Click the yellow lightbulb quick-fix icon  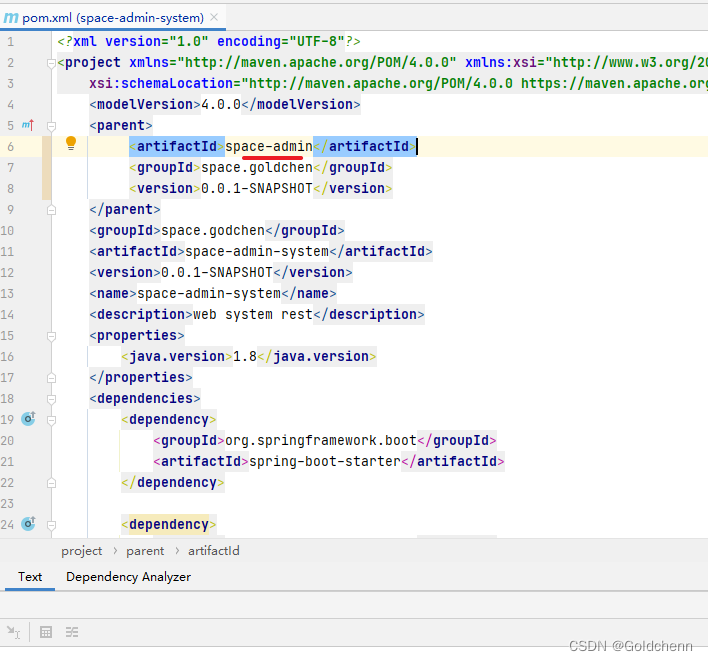click(x=71, y=143)
